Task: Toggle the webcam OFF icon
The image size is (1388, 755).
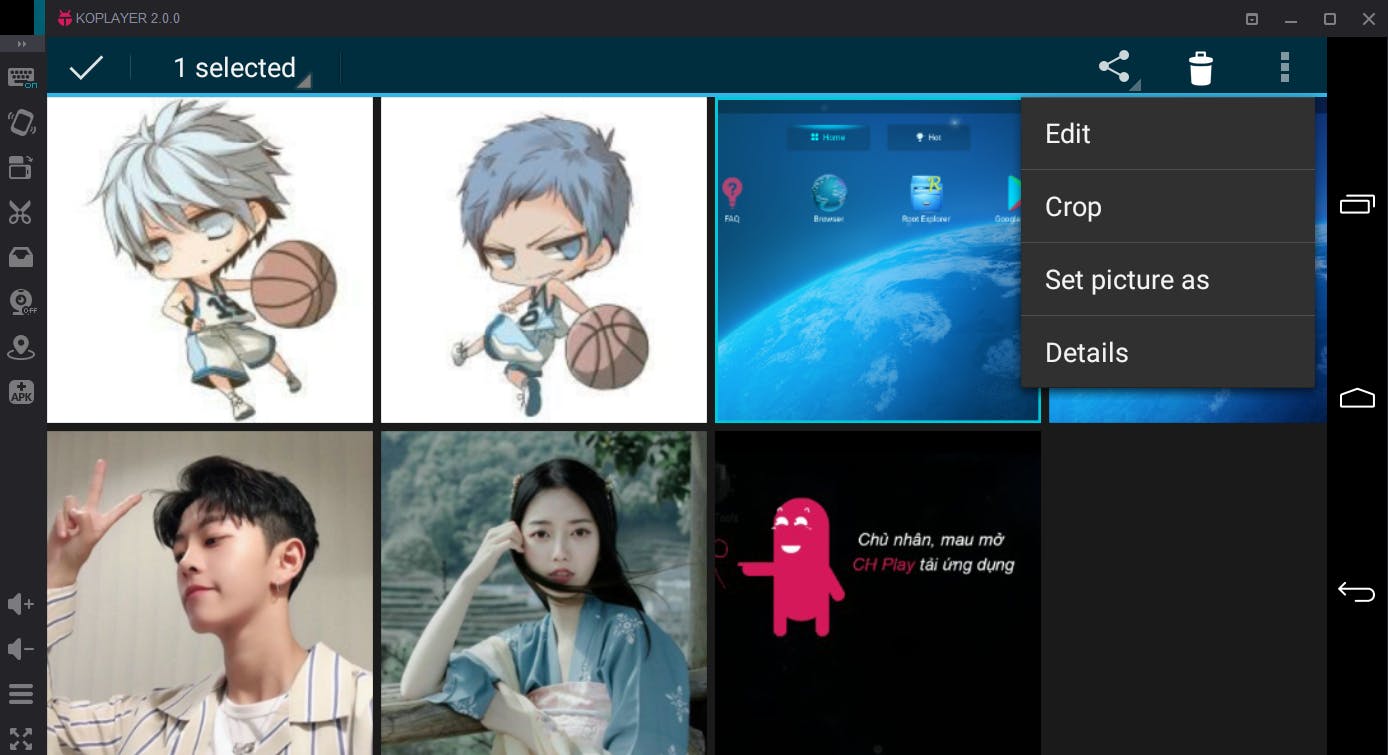Action: [21, 302]
